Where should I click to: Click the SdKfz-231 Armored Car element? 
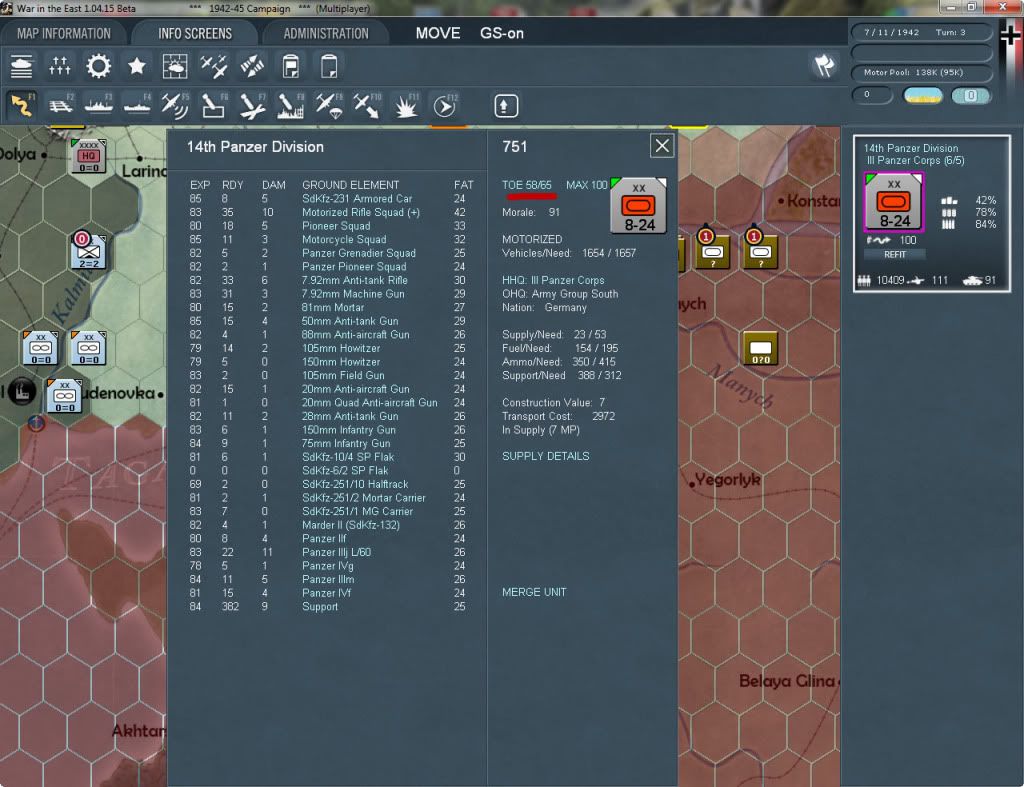point(357,199)
